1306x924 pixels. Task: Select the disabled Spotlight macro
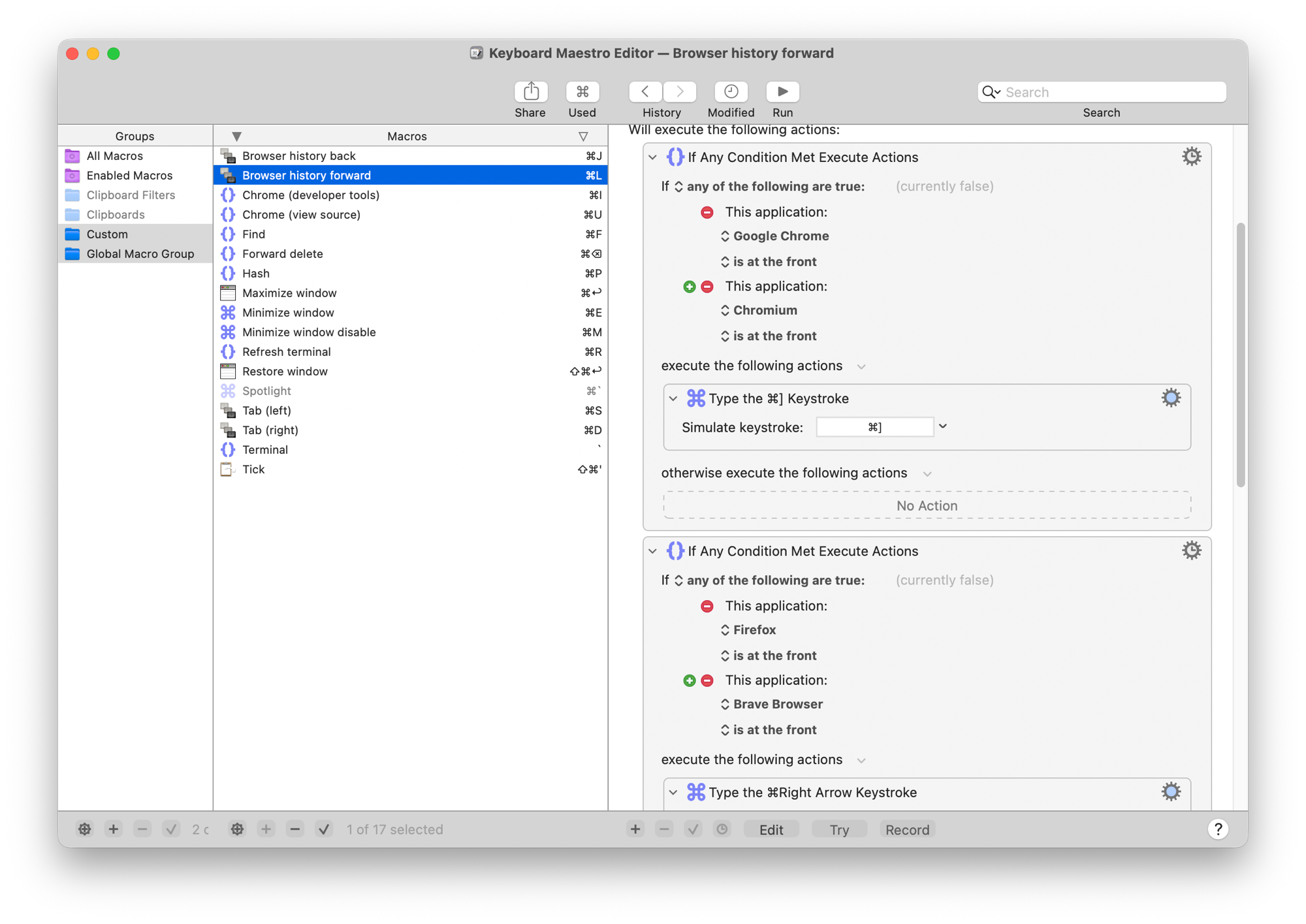(x=411, y=391)
